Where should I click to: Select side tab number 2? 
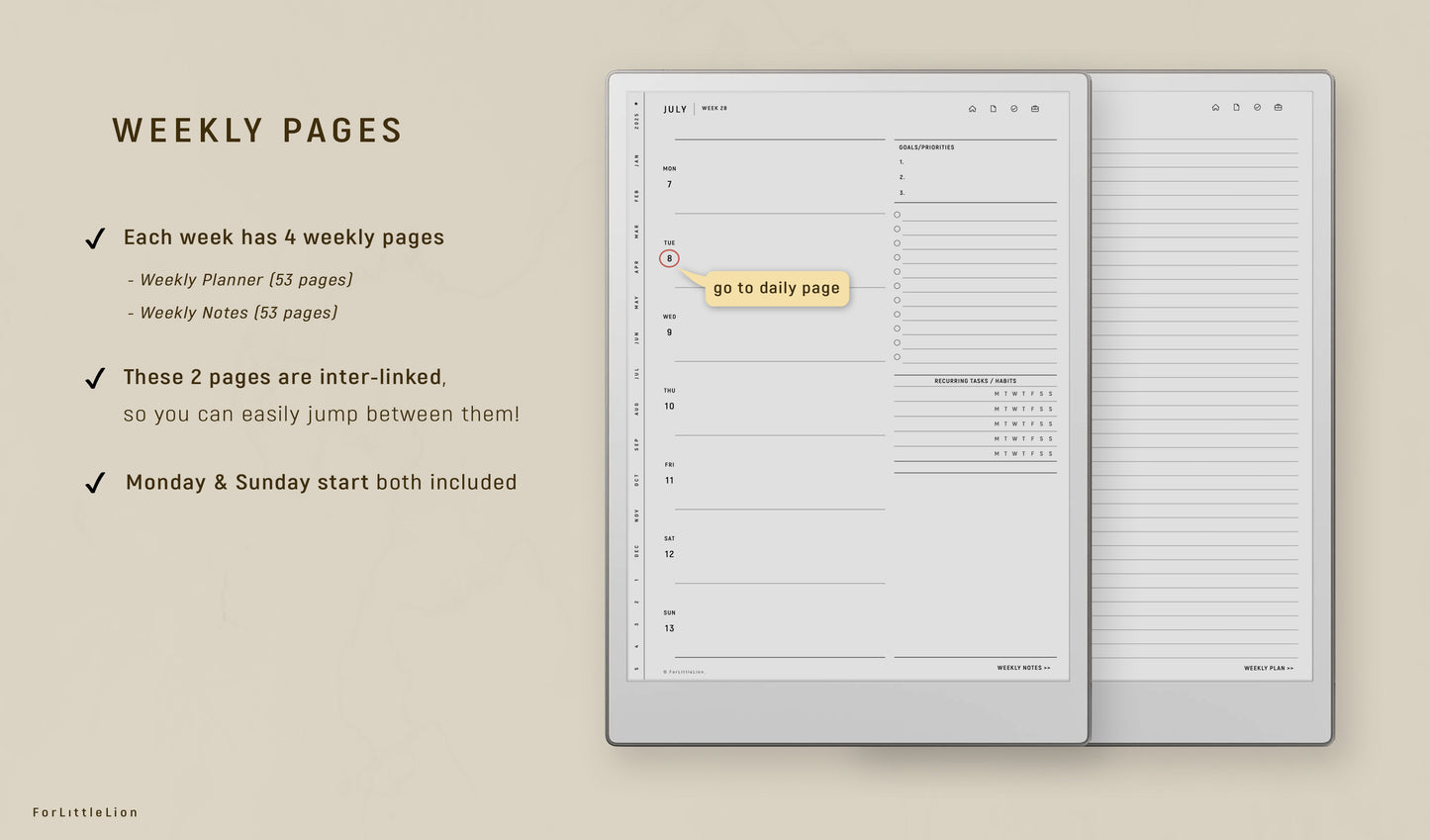coord(636,602)
